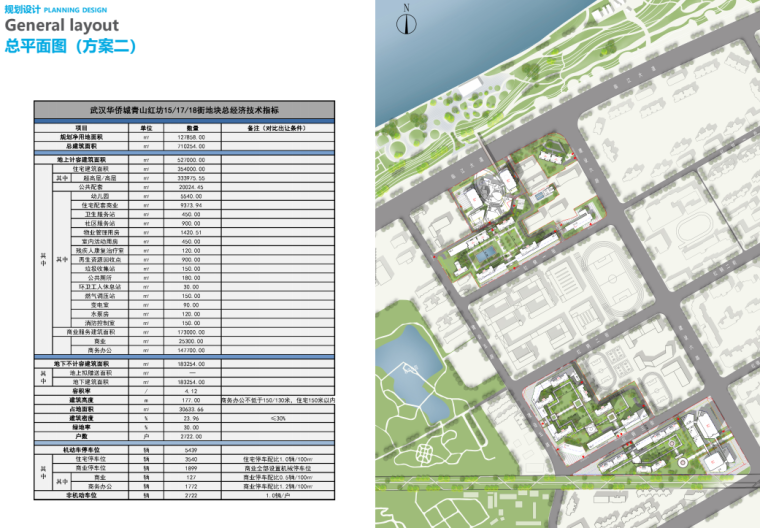Select the "总平面图（方案二）" title

(70, 47)
